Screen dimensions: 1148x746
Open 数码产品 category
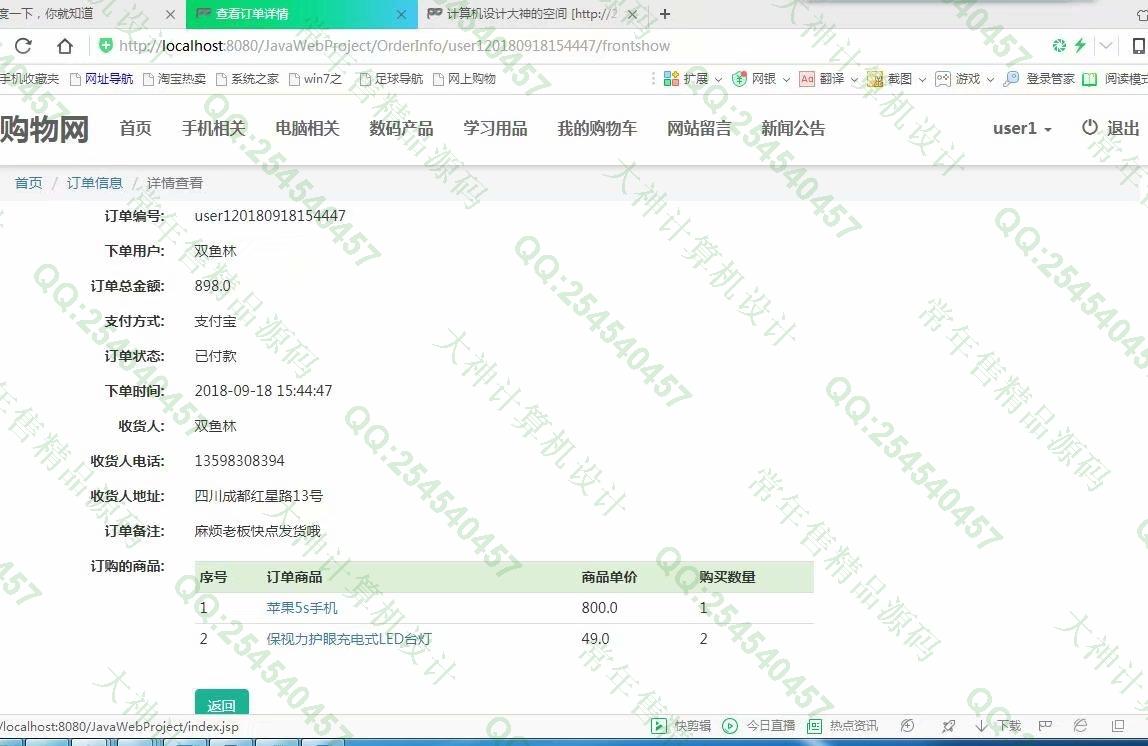pyautogui.click(x=401, y=128)
